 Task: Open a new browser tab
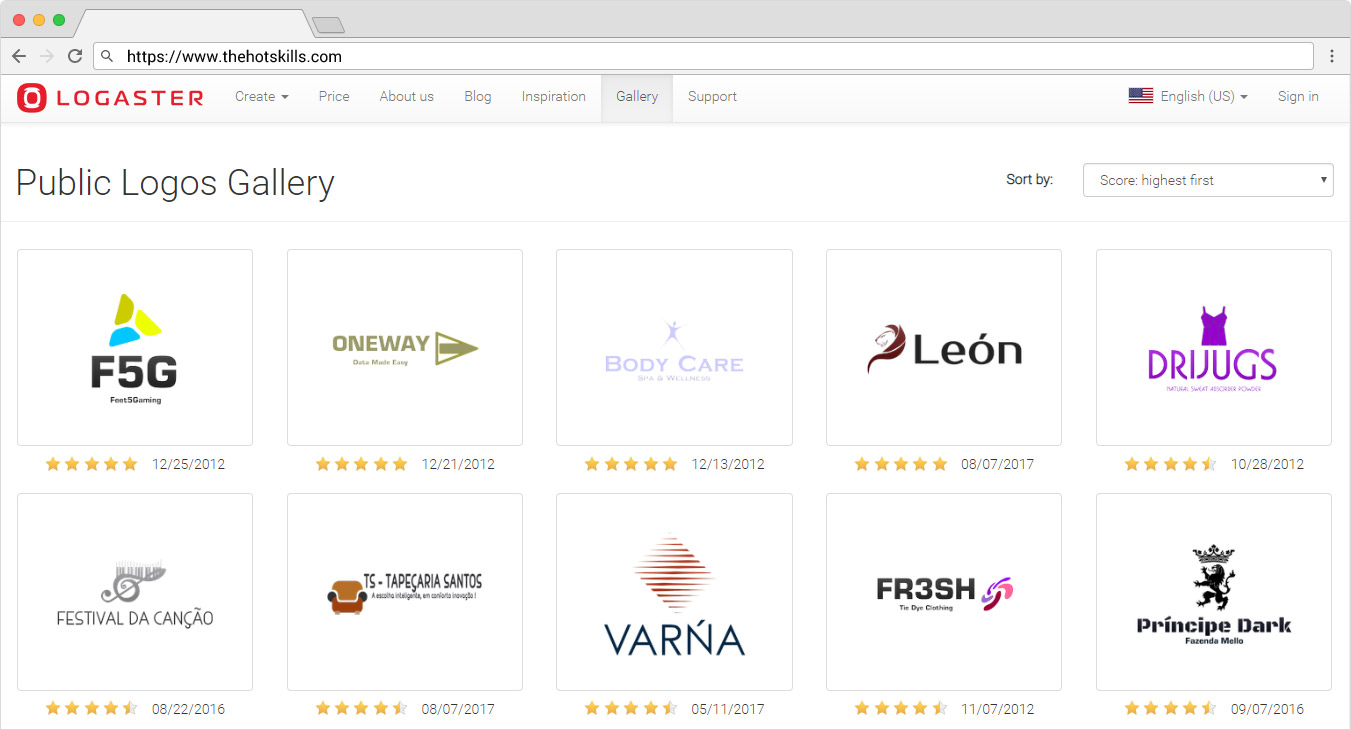click(x=328, y=25)
